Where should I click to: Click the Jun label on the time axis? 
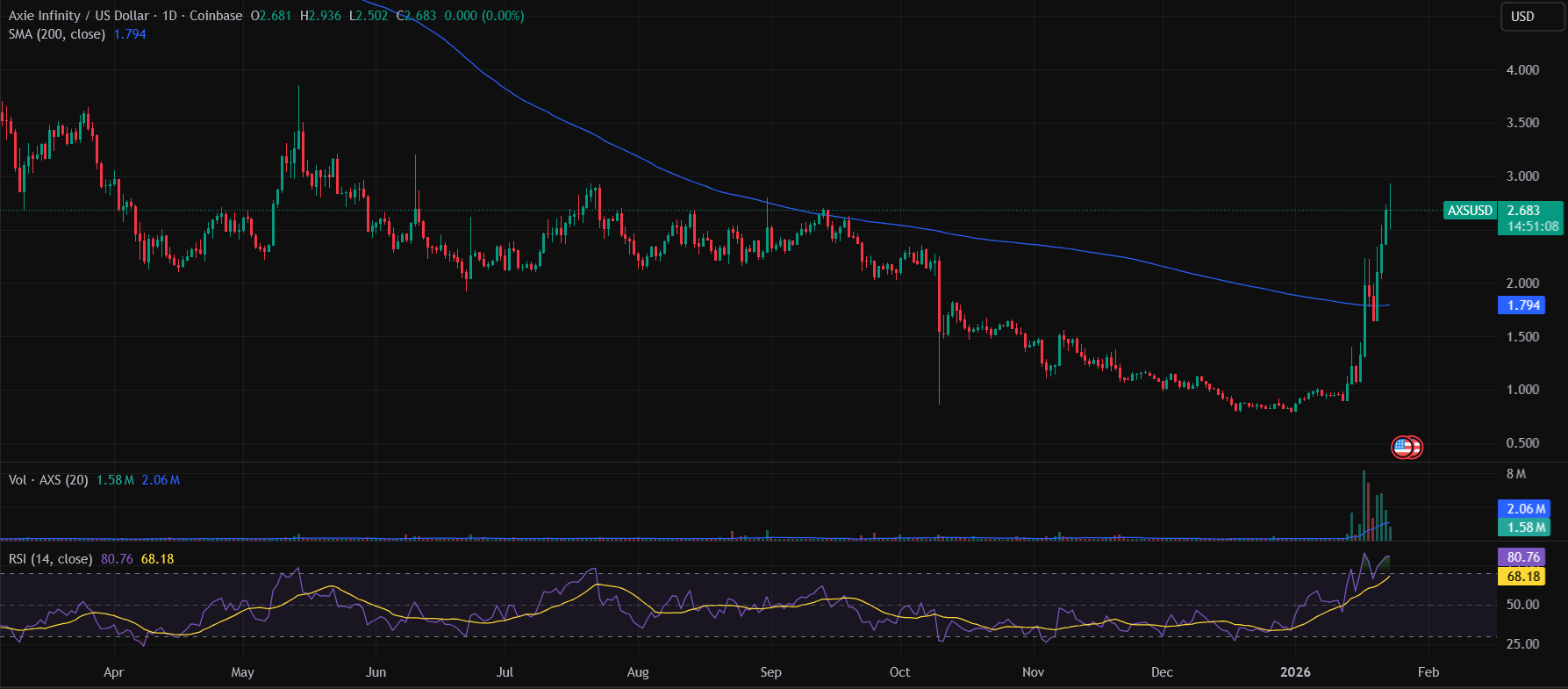pyautogui.click(x=376, y=672)
